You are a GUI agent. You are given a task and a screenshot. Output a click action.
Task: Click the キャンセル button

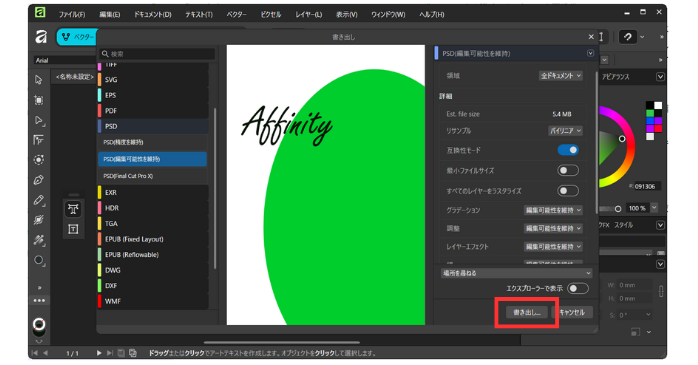572,312
